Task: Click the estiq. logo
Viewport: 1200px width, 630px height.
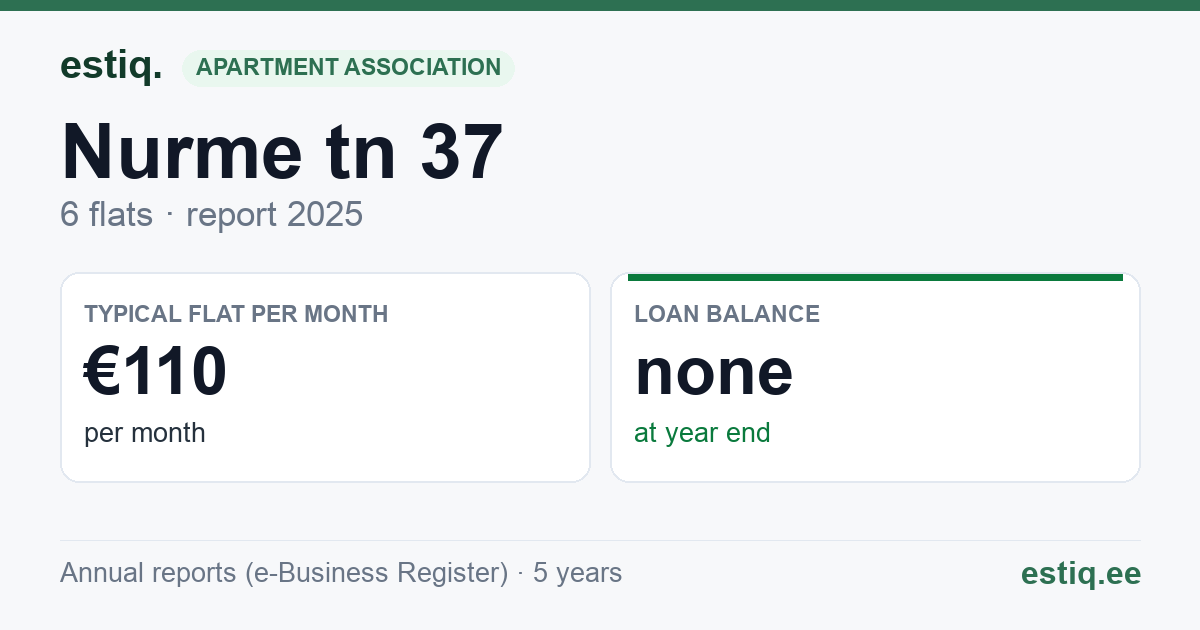Action: click(x=111, y=67)
